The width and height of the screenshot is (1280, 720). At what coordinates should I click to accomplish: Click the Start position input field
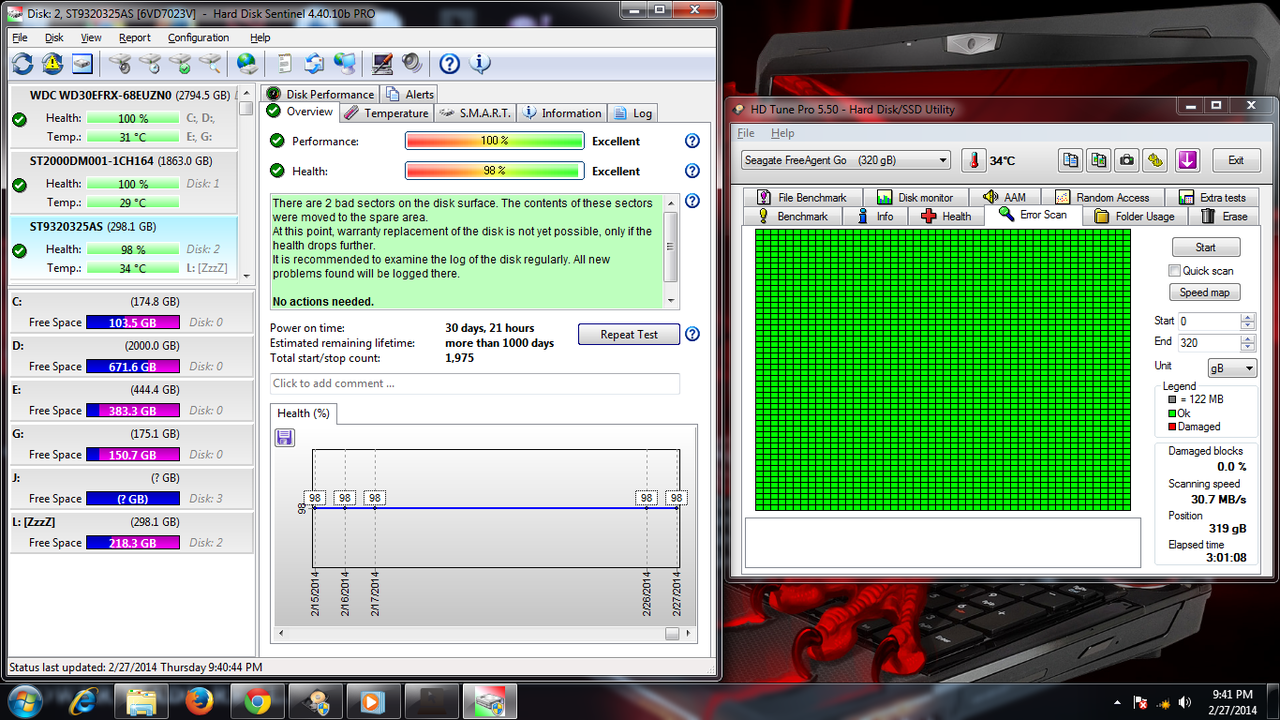(1208, 322)
